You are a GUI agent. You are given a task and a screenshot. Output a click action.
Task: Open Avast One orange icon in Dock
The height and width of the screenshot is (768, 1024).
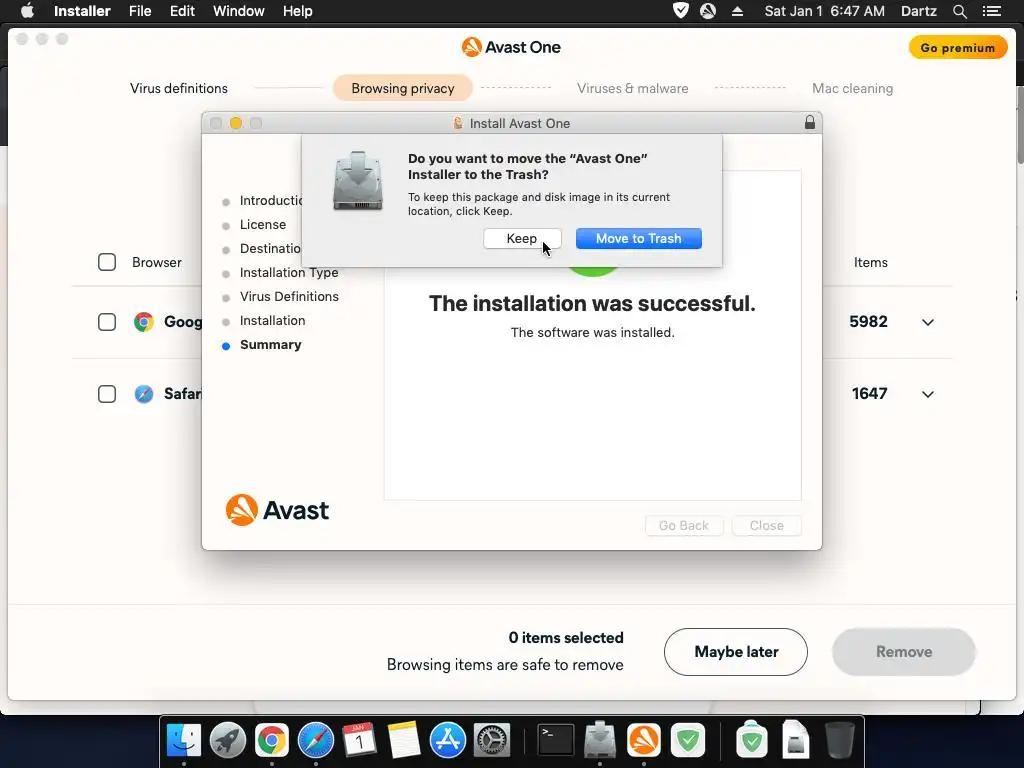(644, 741)
